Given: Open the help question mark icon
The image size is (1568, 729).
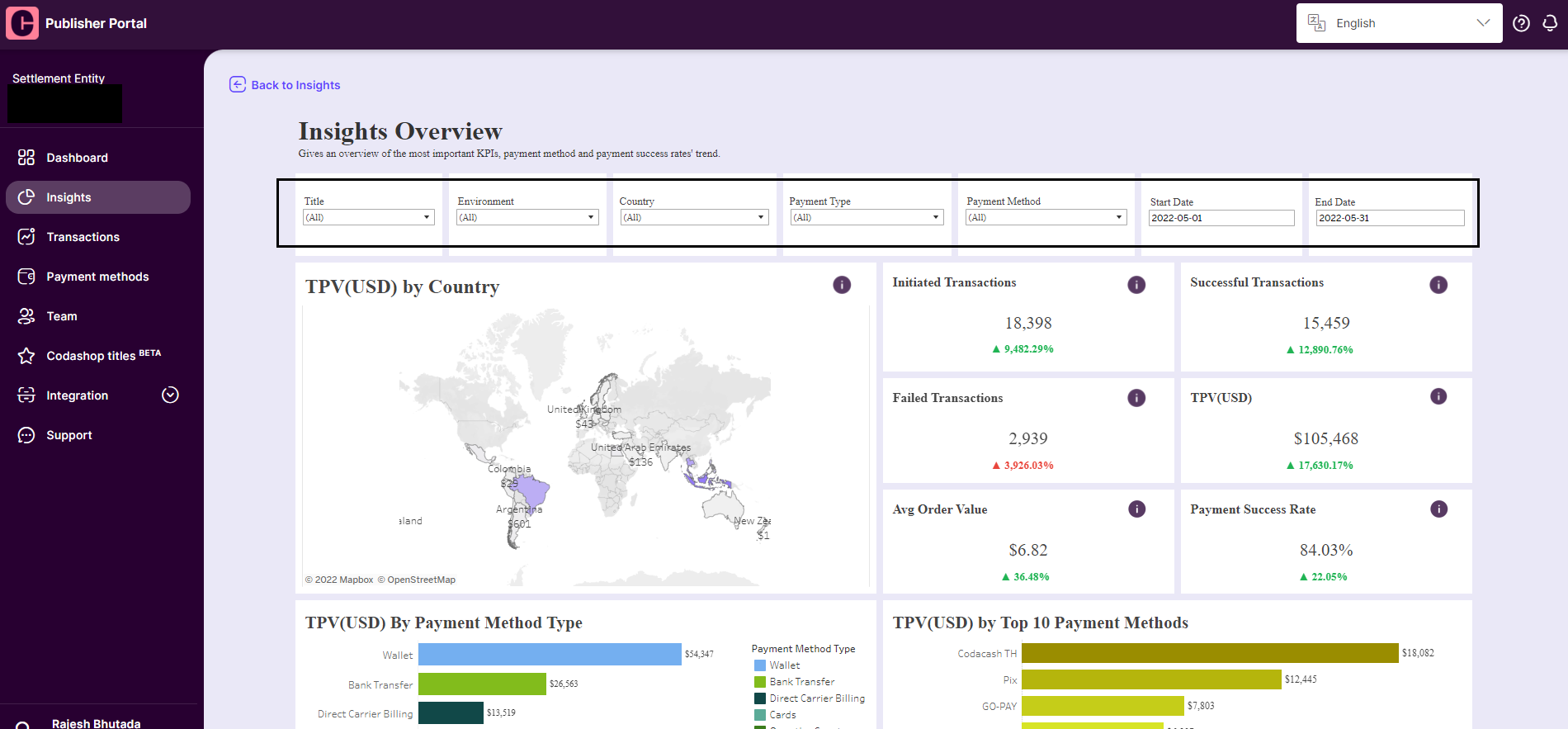Looking at the screenshot, I should [1521, 23].
